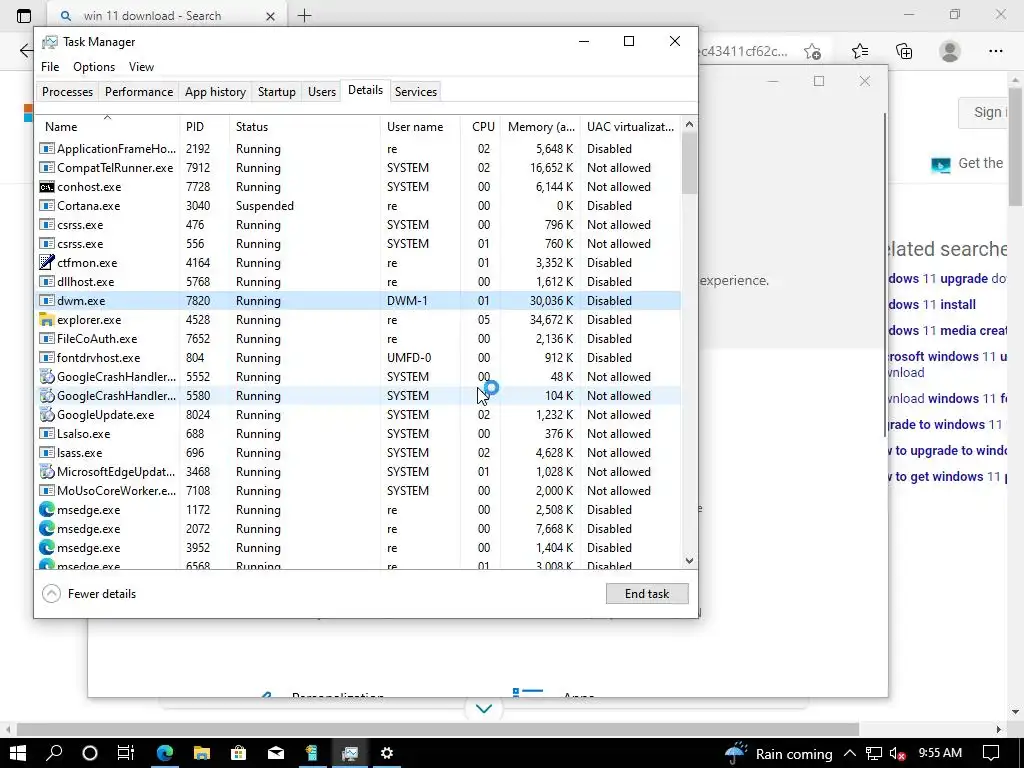
Task: Sort by the PID column header
Action: (204, 127)
